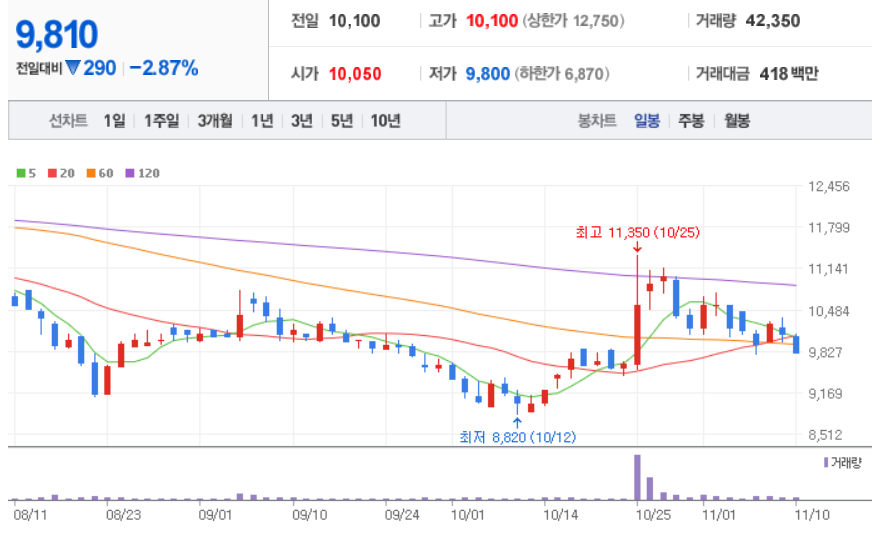Click the 10/14 date axis label
The height and width of the screenshot is (543, 872).
[561, 515]
